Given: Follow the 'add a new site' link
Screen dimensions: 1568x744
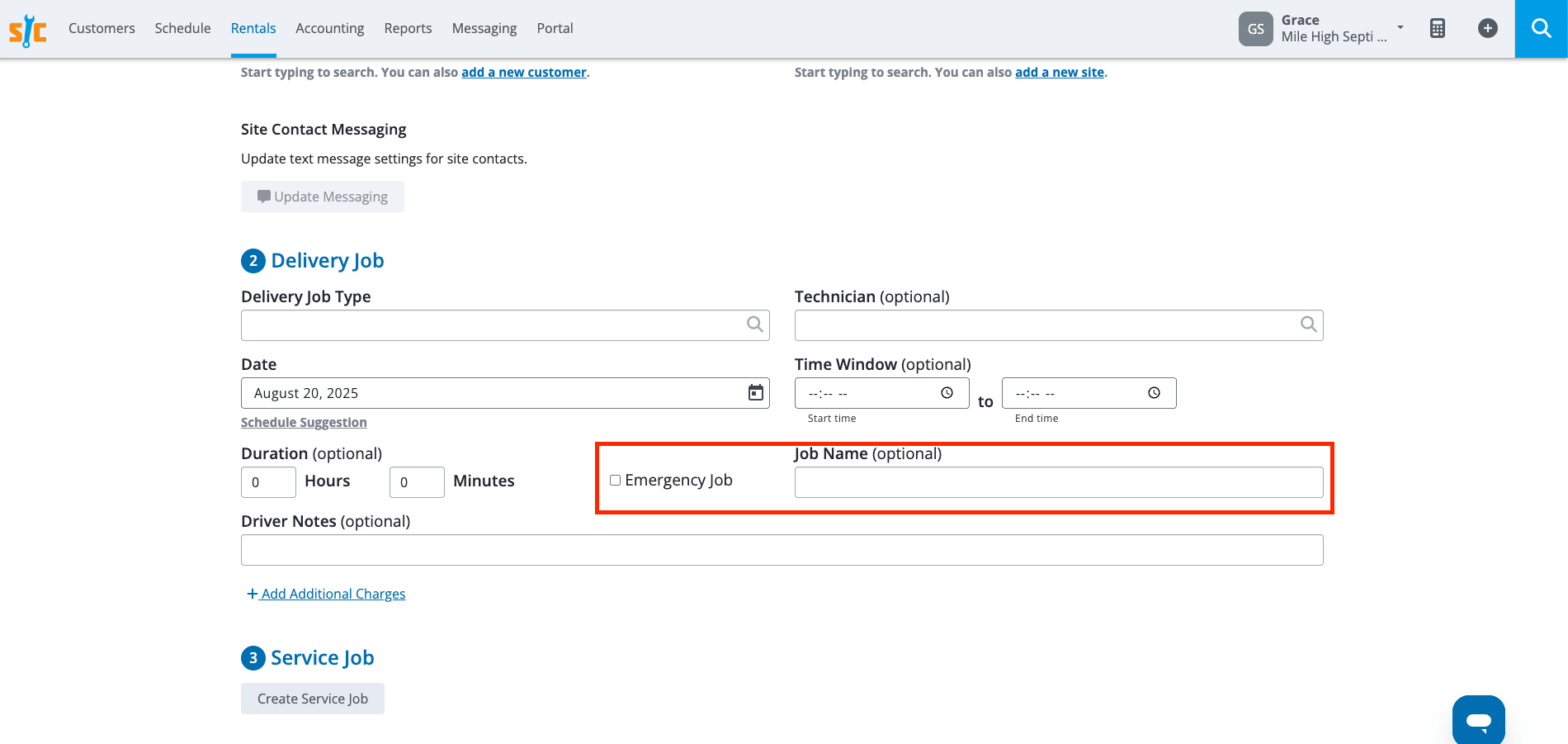Looking at the screenshot, I should [x=1060, y=73].
